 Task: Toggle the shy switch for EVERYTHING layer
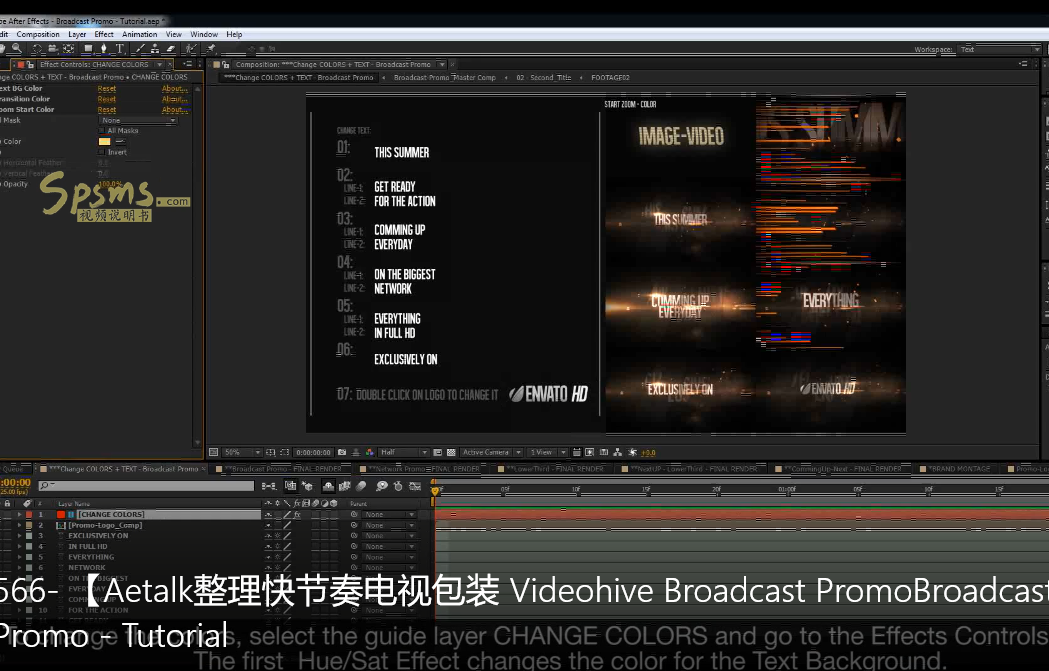[268, 557]
